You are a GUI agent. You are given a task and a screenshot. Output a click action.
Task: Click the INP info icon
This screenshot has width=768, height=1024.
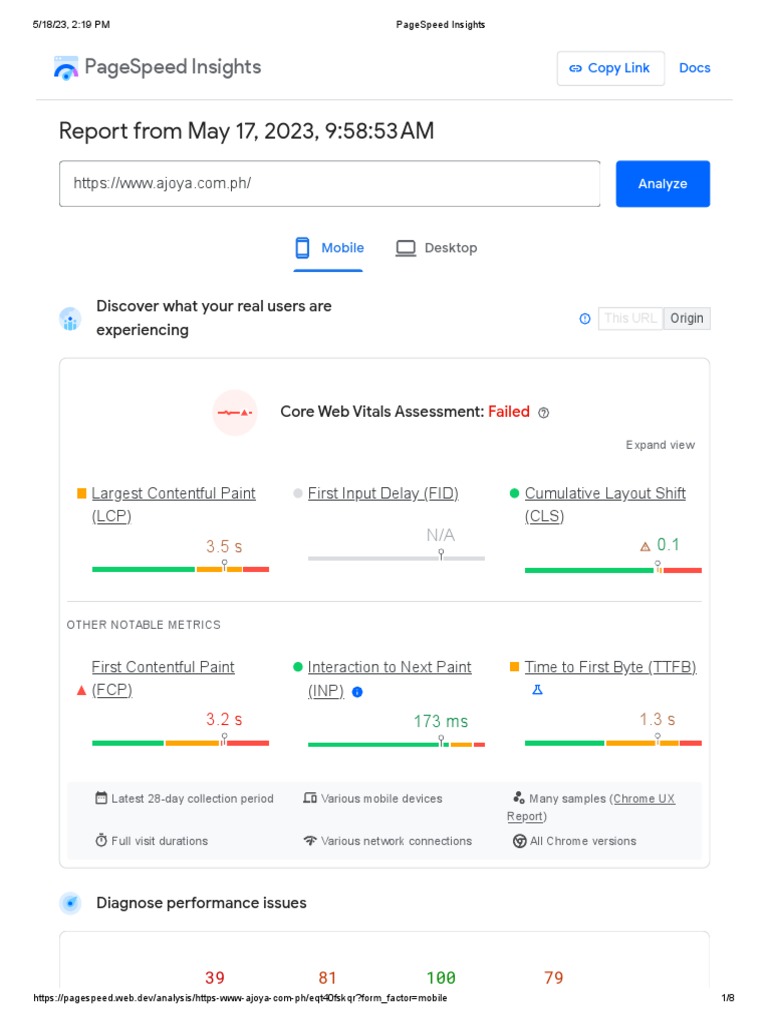pyautogui.click(x=357, y=691)
